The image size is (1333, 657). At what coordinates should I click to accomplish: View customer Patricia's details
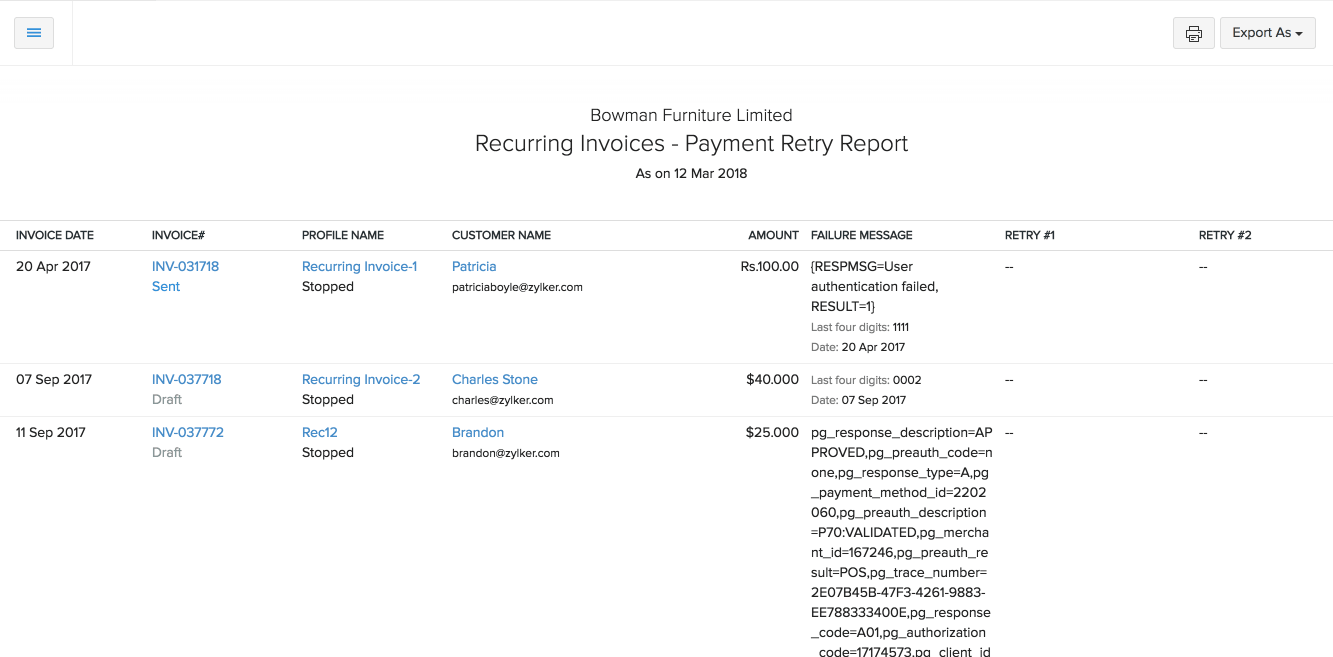[x=473, y=266]
